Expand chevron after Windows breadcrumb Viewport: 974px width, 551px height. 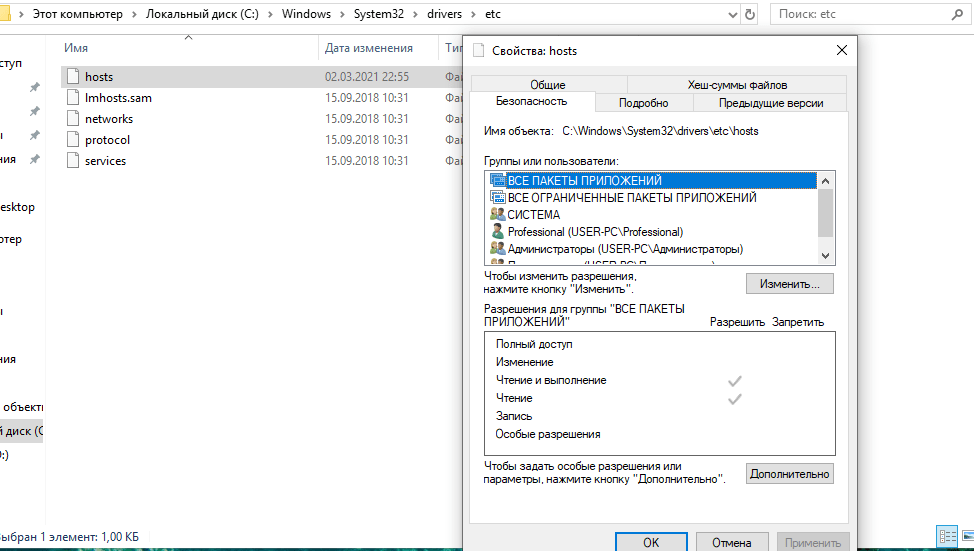[x=342, y=14]
